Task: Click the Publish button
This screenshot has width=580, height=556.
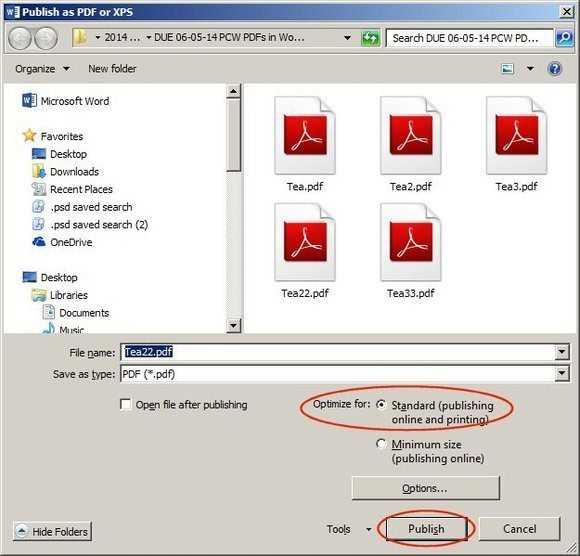Action: (x=426, y=529)
